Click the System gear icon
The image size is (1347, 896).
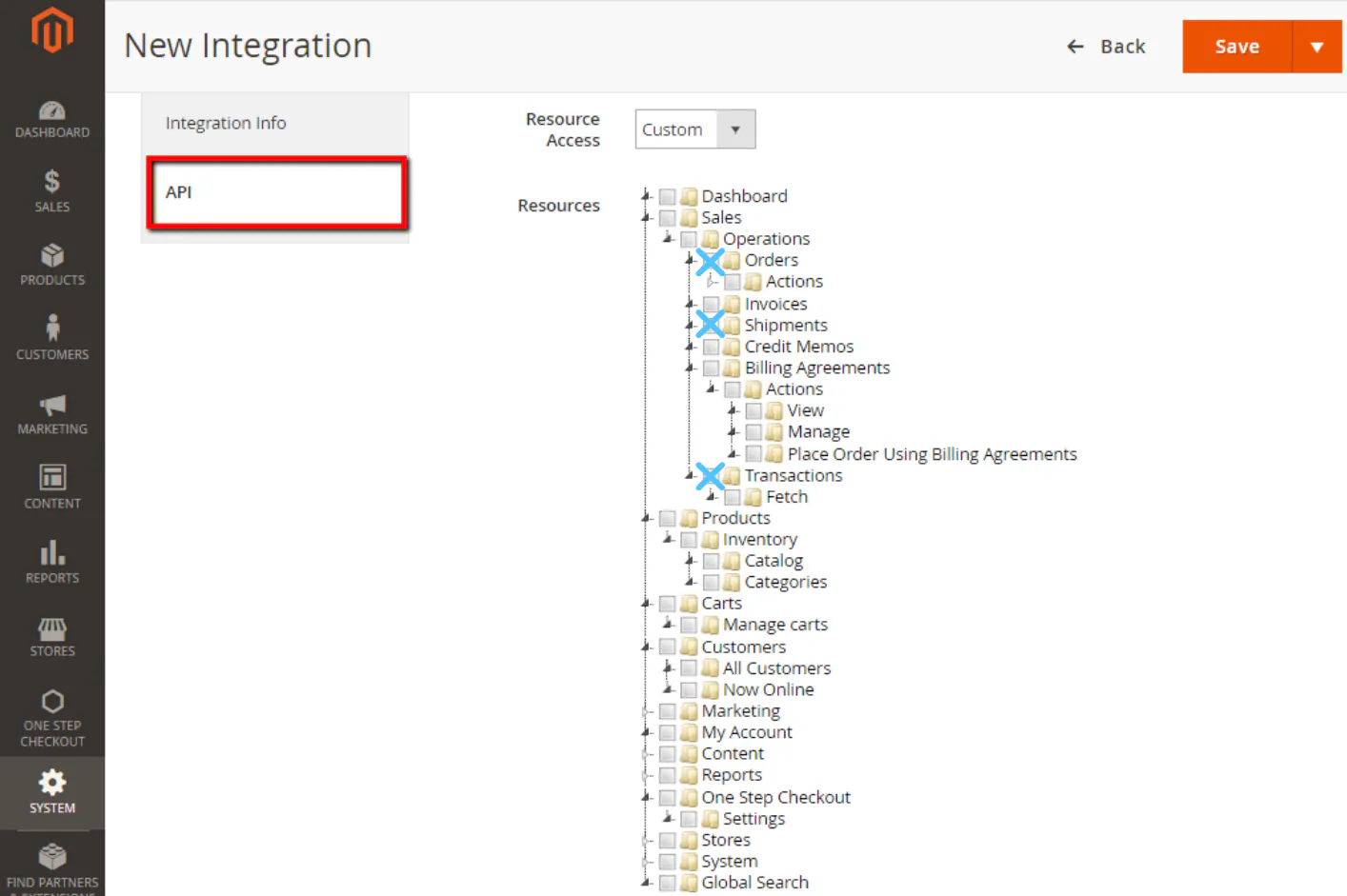52,792
